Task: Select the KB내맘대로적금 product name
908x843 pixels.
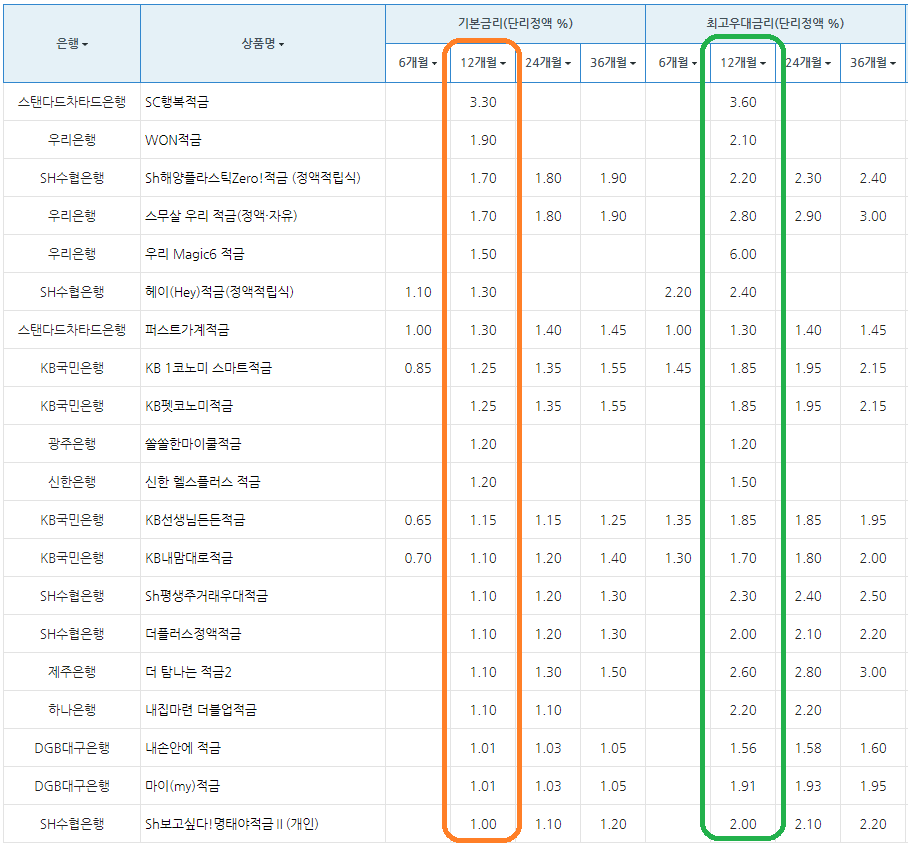Action: (189, 558)
